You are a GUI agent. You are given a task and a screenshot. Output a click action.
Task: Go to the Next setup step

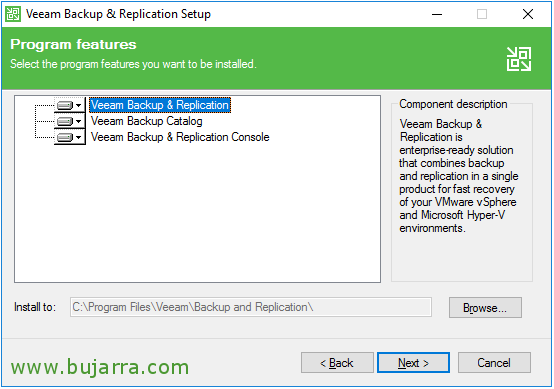(x=413, y=363)
